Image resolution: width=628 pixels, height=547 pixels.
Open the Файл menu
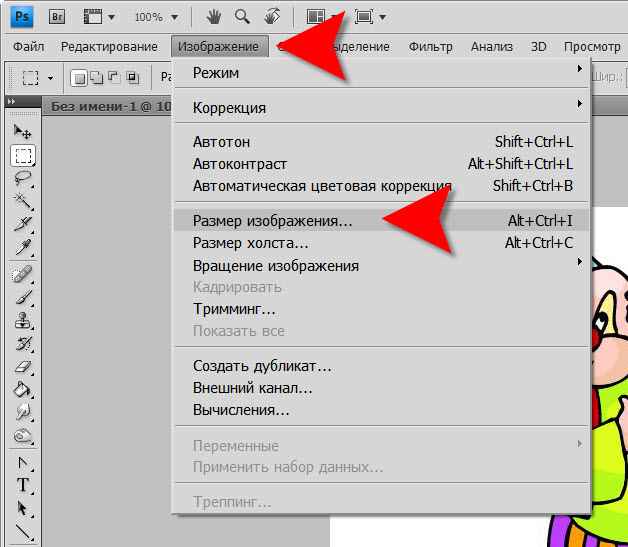pyautogui.click(x=28, y=46)
